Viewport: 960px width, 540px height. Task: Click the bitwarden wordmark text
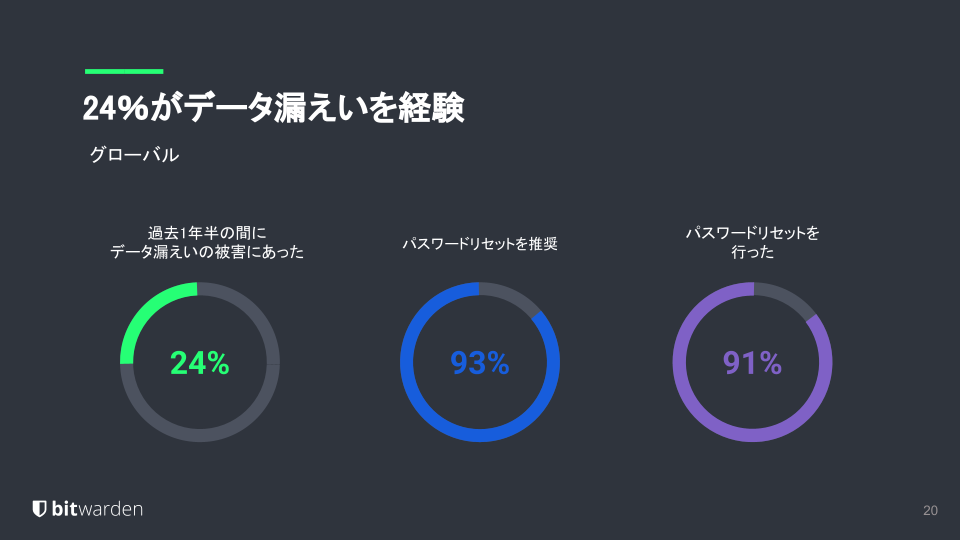(97, 509)
